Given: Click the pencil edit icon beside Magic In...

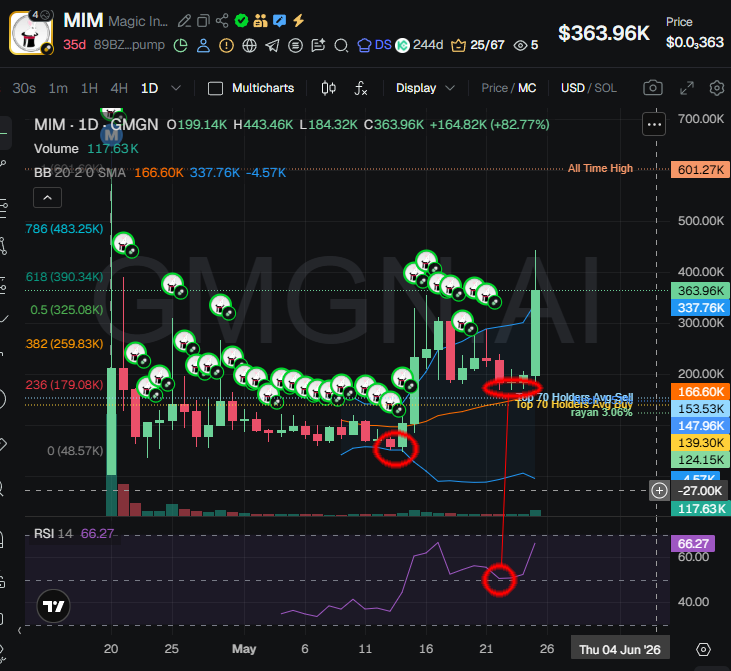Looking at the screenshot, I should [184, 21].
